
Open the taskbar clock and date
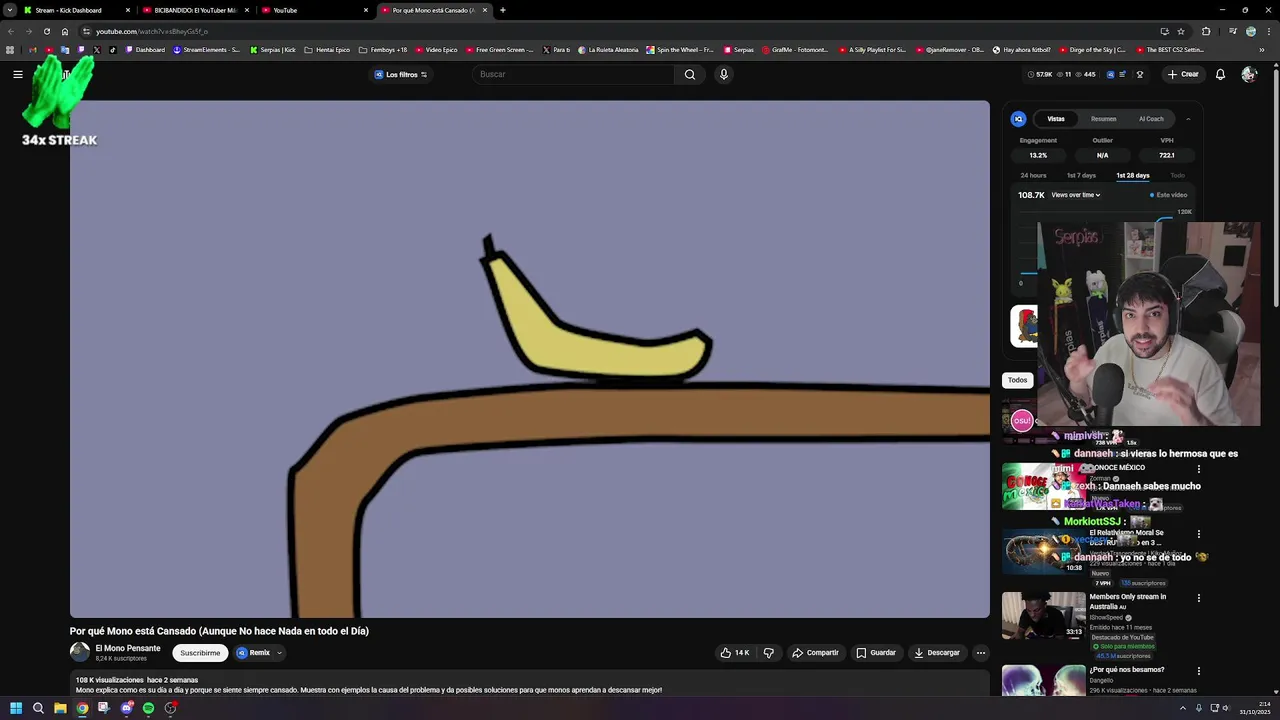coord(1257,708)
